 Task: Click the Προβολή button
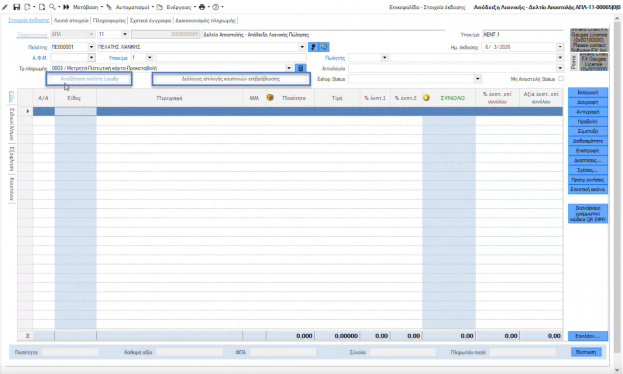588,122
